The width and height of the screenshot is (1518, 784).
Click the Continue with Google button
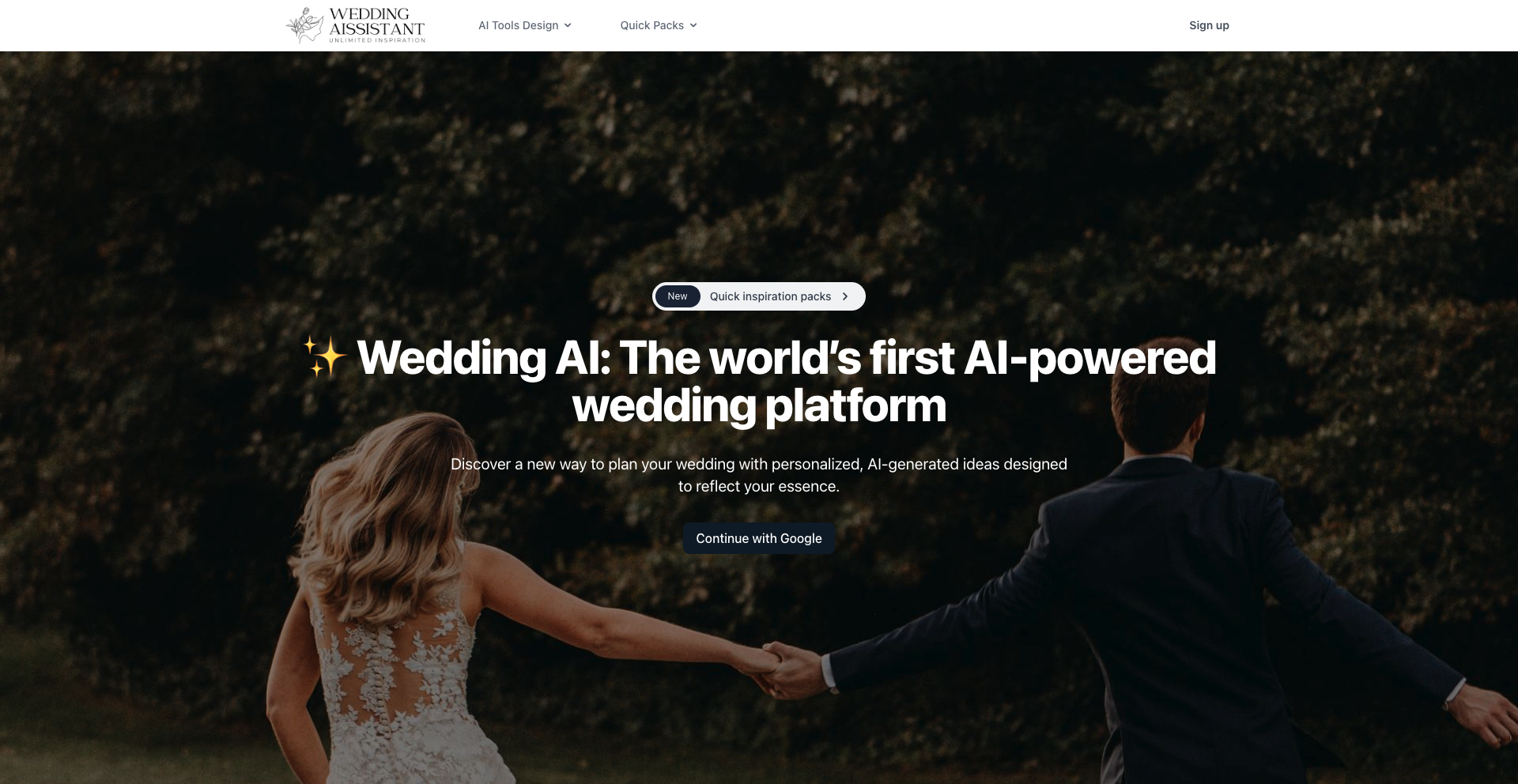tap(759, 538)
